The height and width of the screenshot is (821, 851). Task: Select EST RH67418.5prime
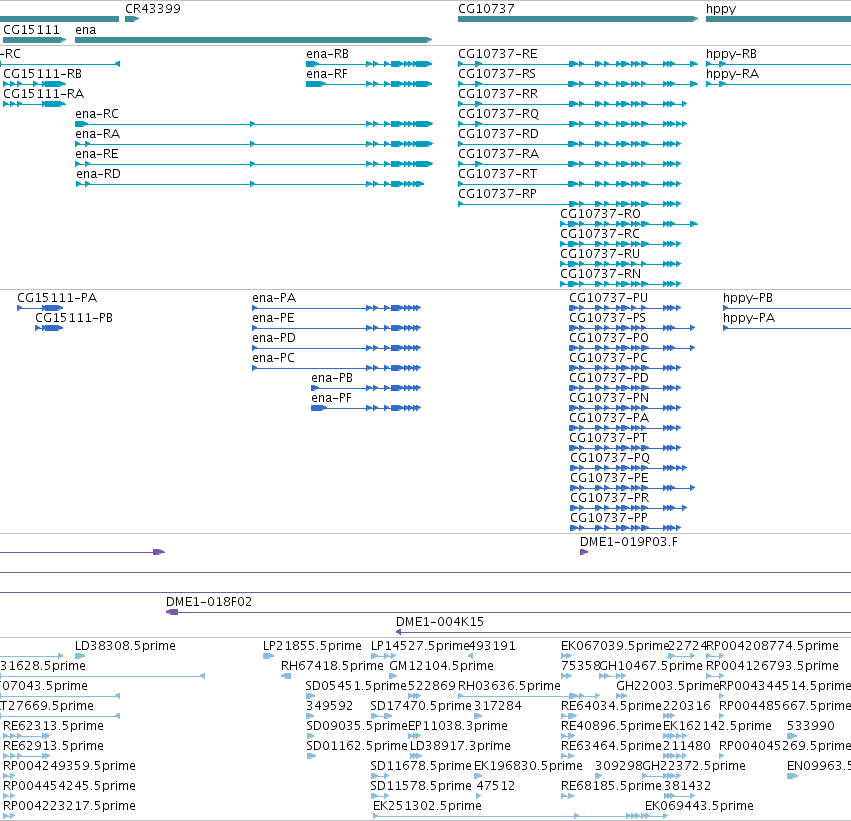click(x=286, y=676)
